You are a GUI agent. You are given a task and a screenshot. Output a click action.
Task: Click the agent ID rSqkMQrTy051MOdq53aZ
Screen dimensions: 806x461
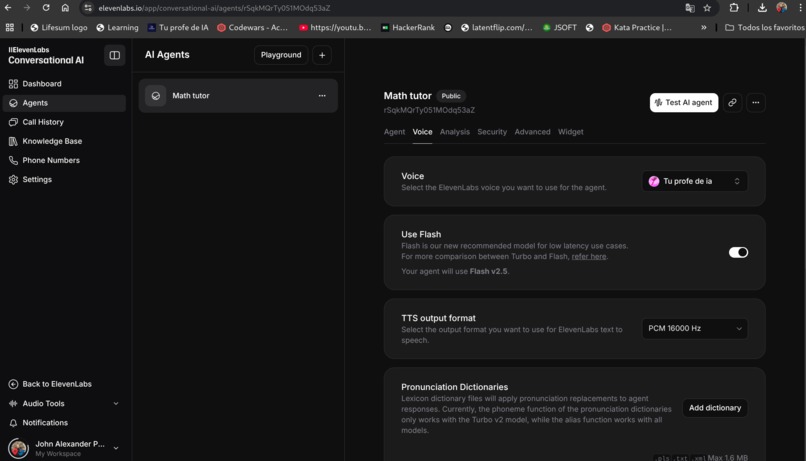coord(429,110)
